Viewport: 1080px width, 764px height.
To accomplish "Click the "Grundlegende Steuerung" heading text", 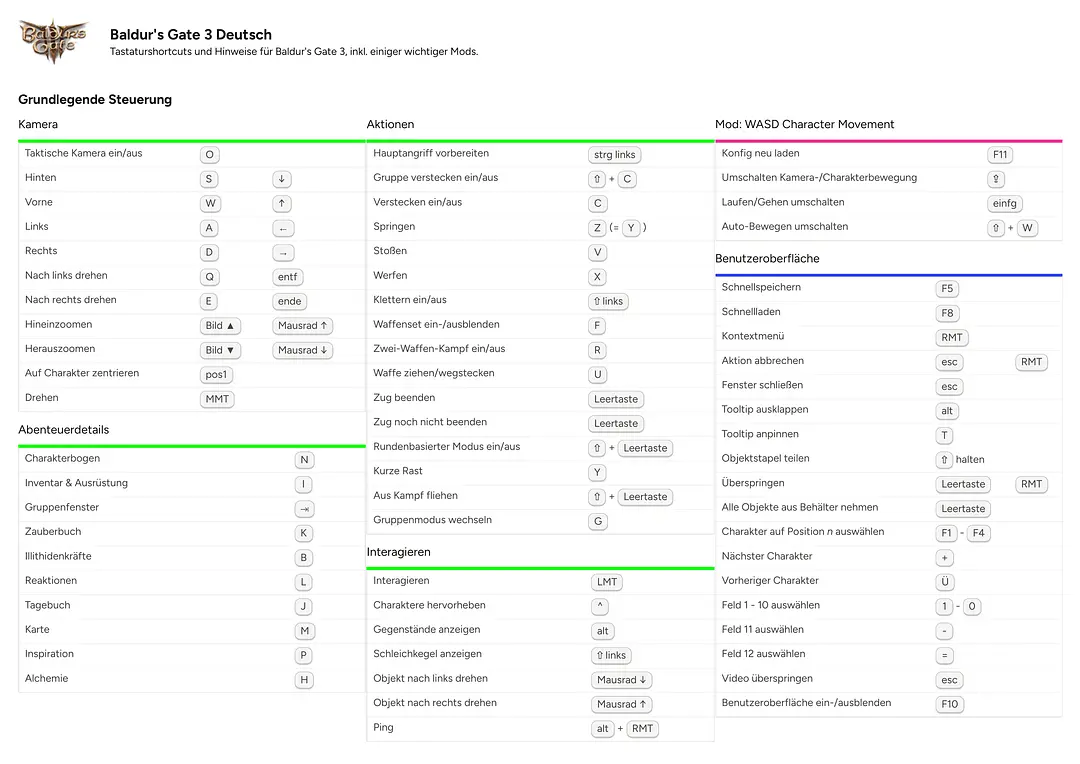I will click(x=95, y=99).
